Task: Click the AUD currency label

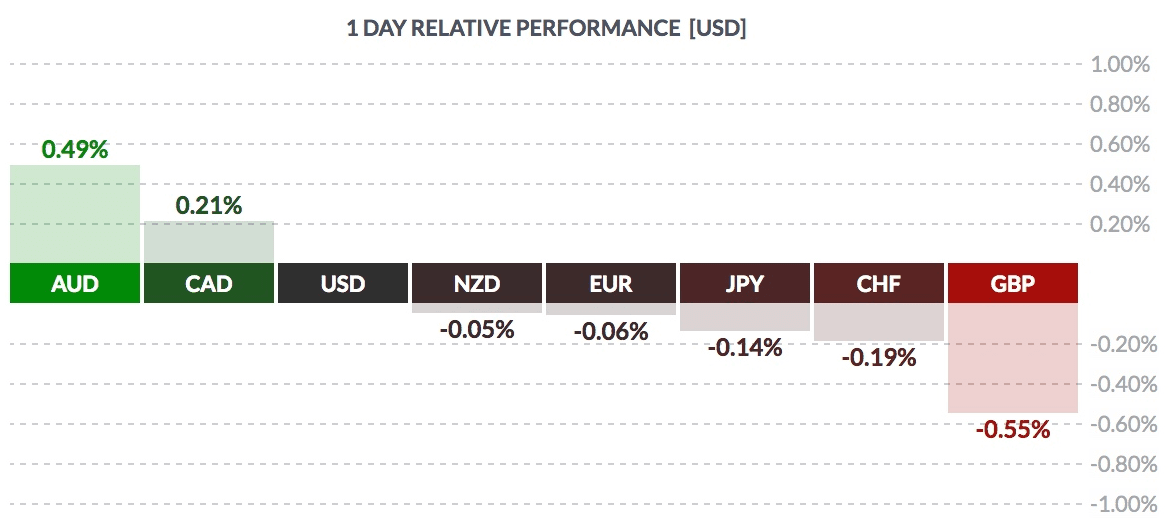Action: 75,283
